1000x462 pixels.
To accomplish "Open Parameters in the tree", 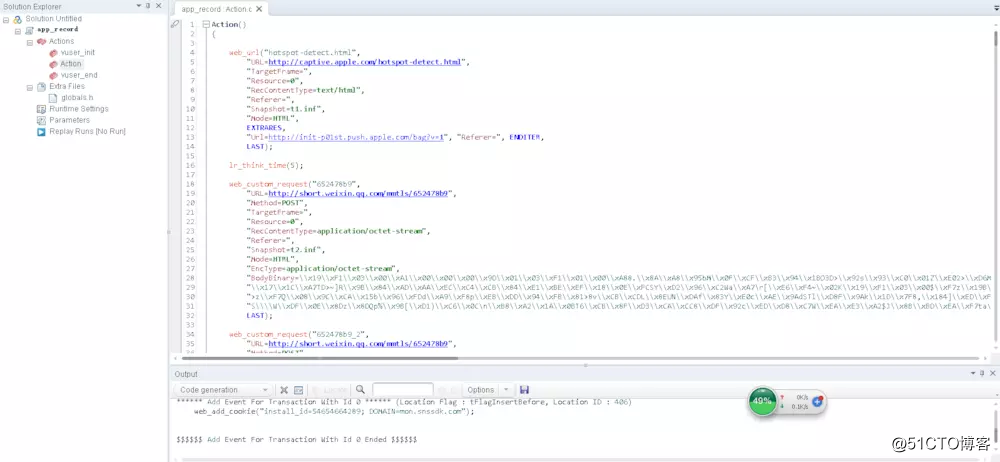I will tap(70, 120).
